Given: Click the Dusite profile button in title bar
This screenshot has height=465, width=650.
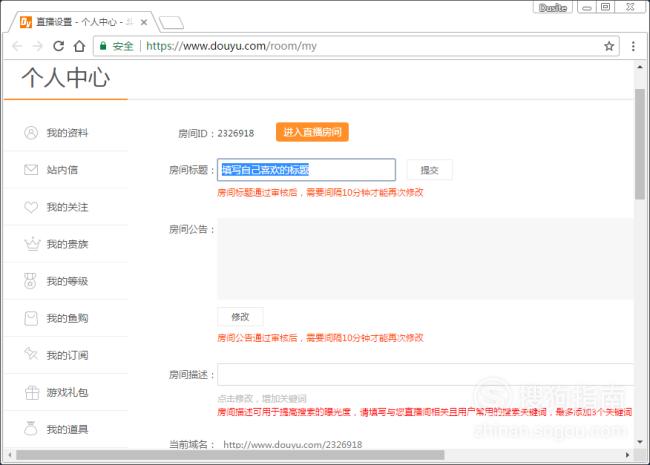Looking at the screenshot, I should [x=553, y=7].
